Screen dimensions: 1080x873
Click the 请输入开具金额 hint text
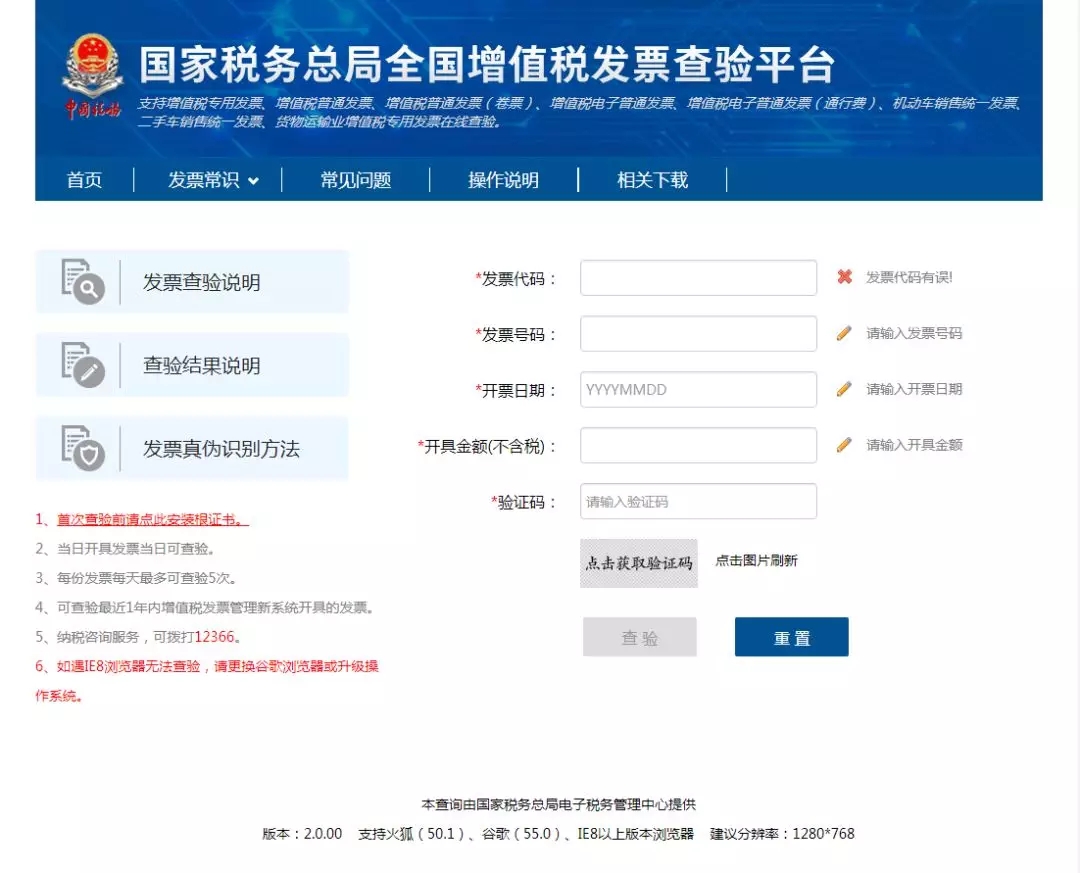pyautogui.click(x=914, y=445)
